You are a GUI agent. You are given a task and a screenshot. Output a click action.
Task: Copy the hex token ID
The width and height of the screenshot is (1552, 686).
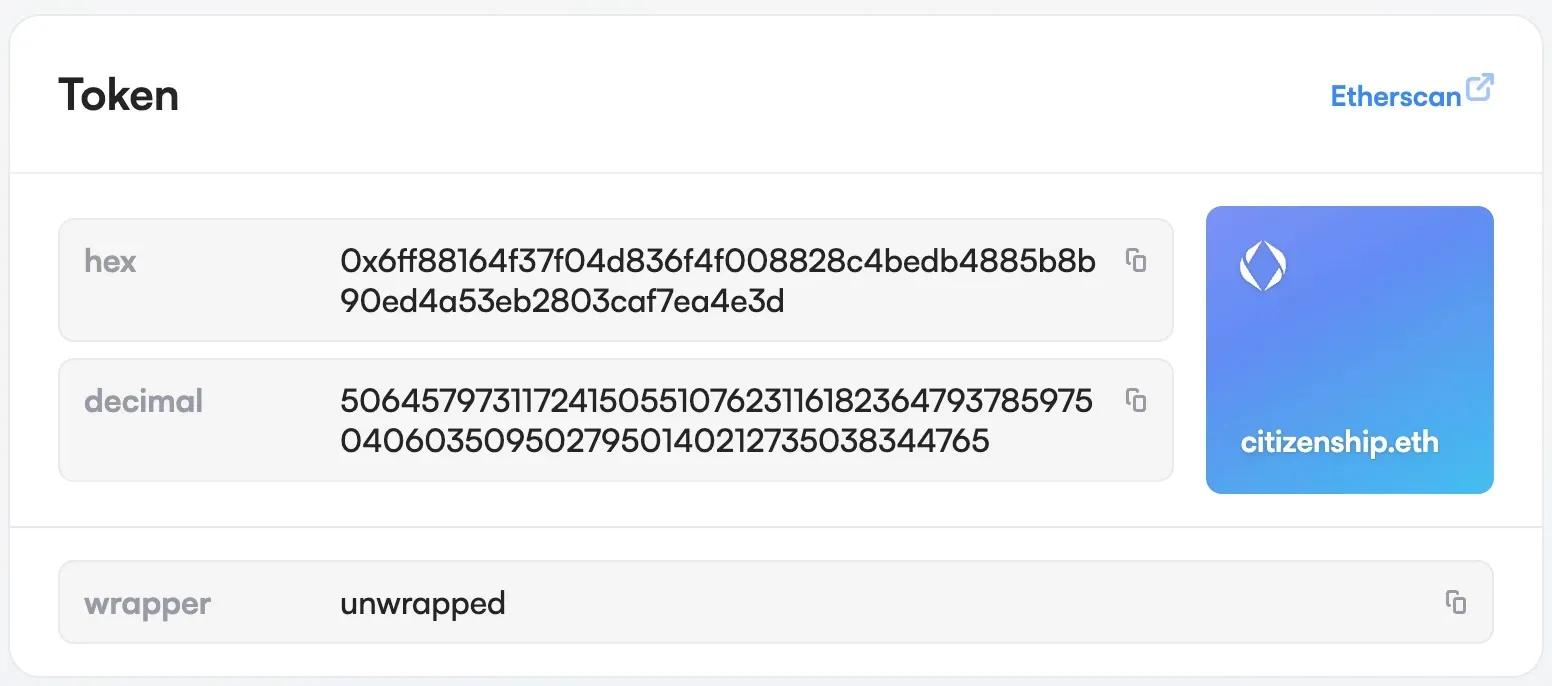click(1136, 260)
